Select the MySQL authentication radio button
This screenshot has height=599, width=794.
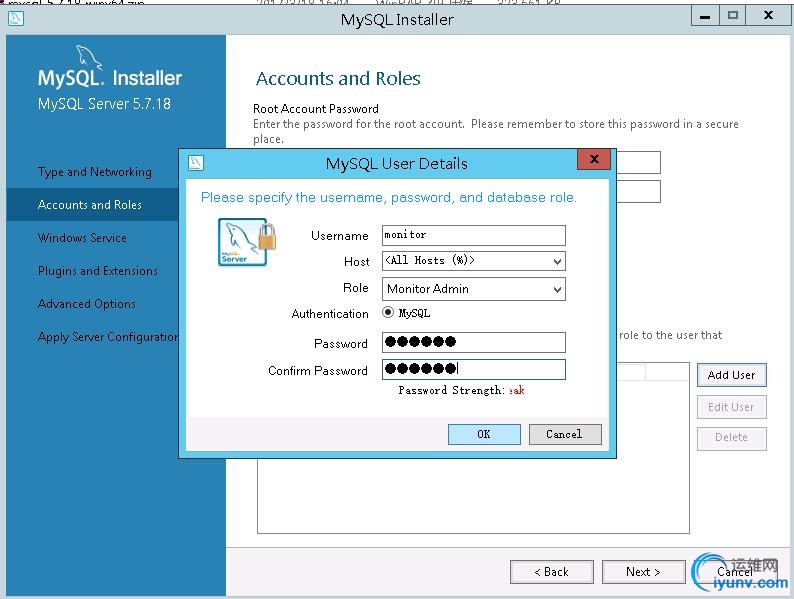388,312
